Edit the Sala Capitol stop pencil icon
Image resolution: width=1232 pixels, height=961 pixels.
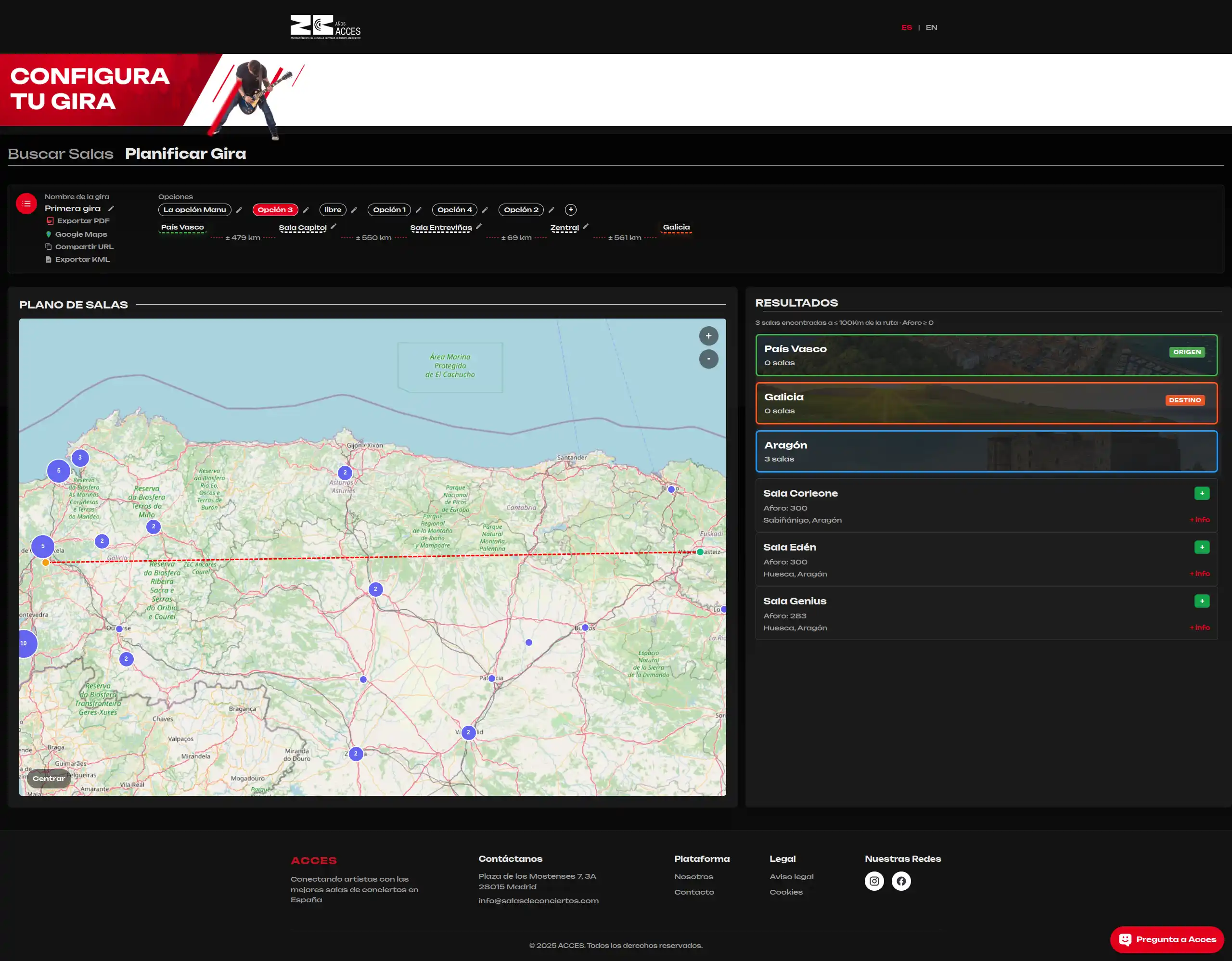[x=334, y=227]
